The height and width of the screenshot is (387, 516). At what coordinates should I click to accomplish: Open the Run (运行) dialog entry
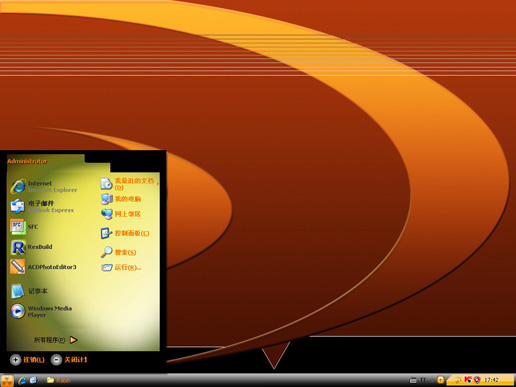[x=121, y=267]
